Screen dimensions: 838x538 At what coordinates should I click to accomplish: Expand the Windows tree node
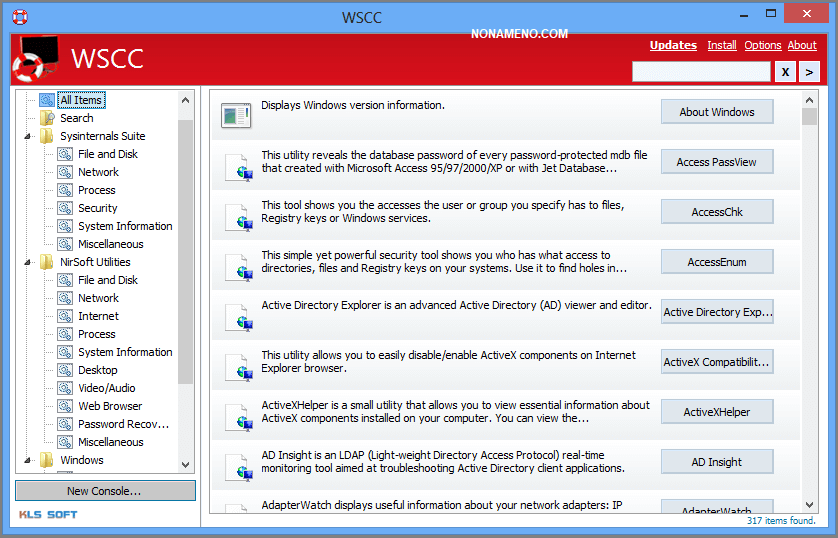[27, 460]
